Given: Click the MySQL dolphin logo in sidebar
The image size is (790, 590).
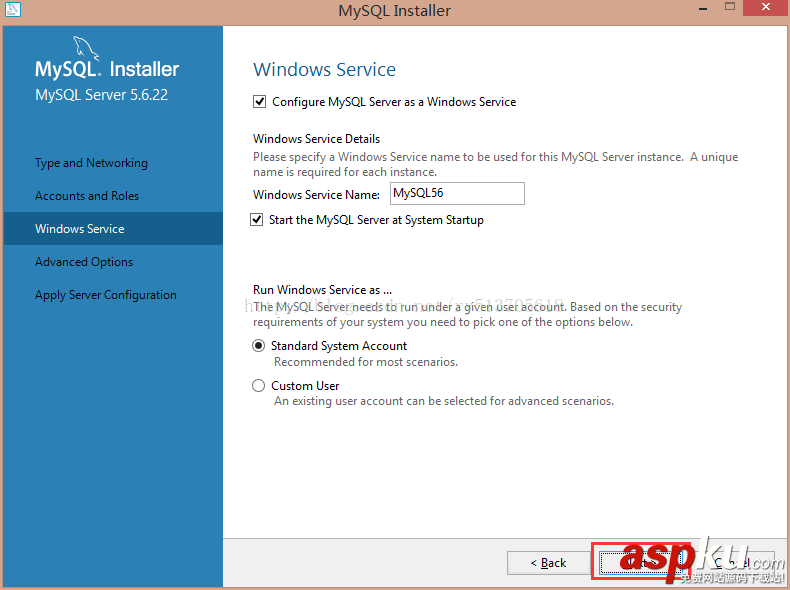Looking at the screenshot, I should 86,48.
